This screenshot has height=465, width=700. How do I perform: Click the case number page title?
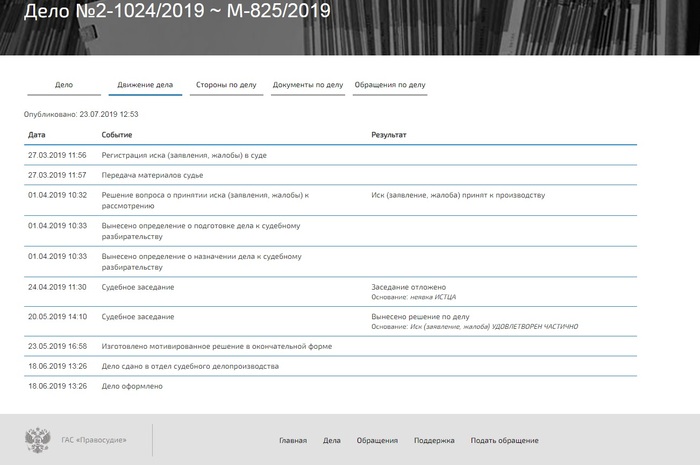pyautogui.click(x=166, y=14)
